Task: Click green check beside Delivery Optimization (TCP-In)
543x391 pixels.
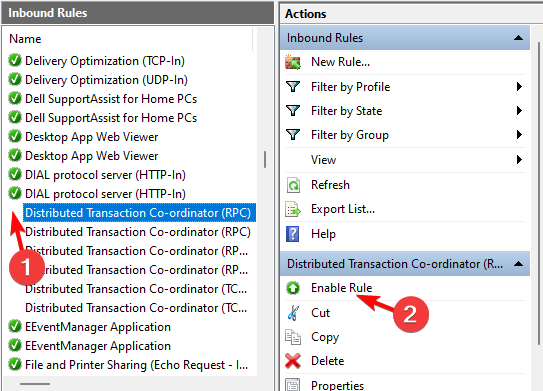Action: point(15,61)
